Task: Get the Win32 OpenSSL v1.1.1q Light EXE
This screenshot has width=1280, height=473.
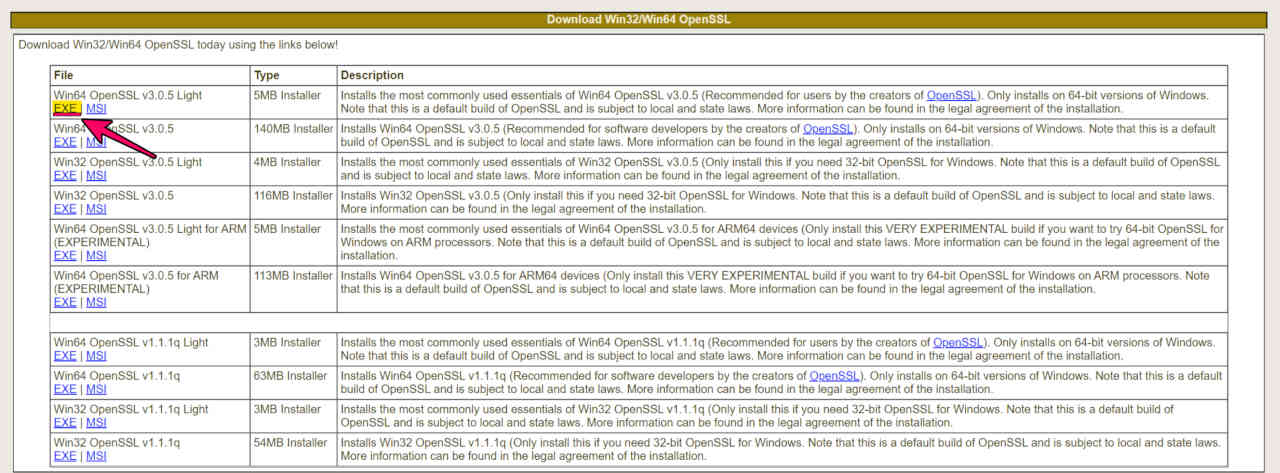Action: 65,423
